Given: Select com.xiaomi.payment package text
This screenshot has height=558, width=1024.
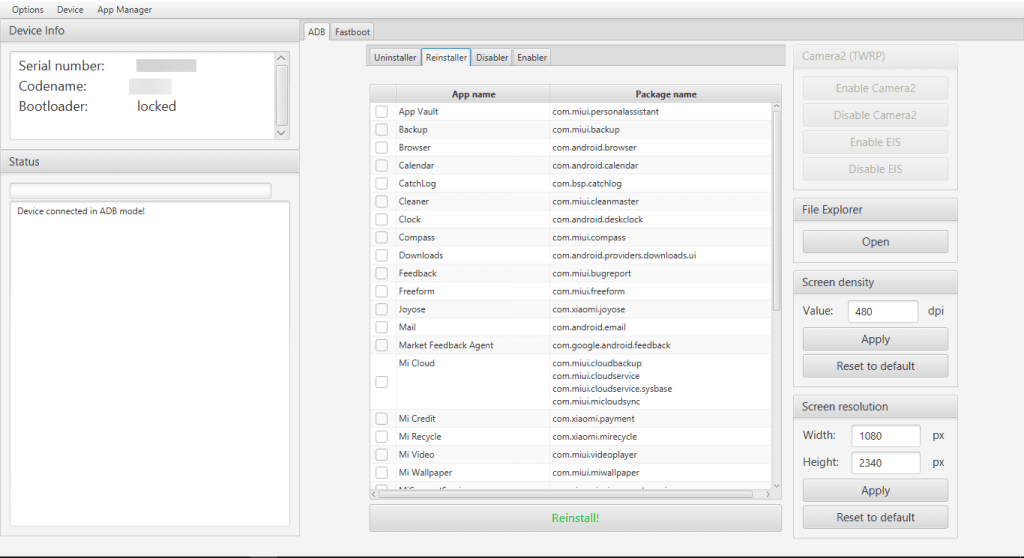Looking at the screenshot, I should click(593, 419).
